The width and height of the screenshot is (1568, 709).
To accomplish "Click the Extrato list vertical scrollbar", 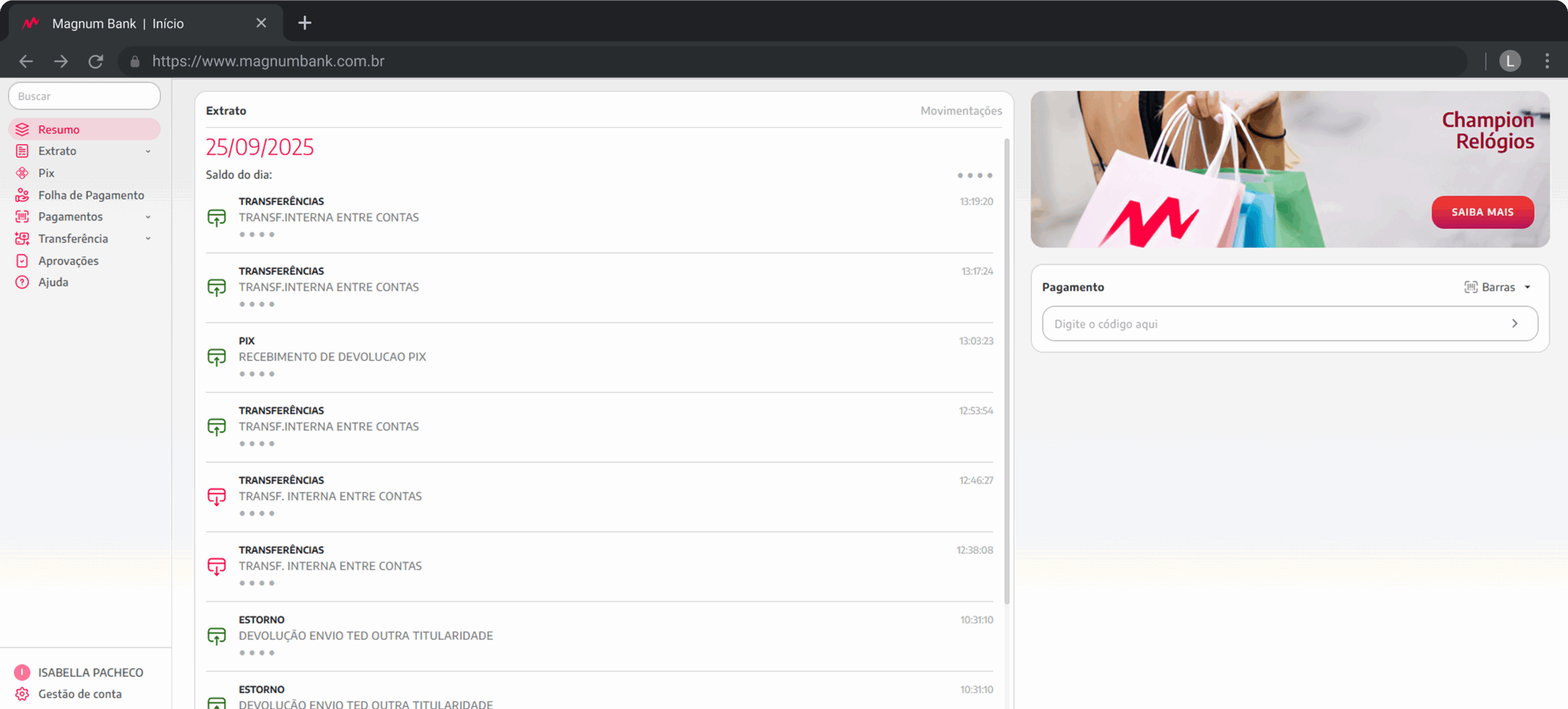I will point(1006,368).
